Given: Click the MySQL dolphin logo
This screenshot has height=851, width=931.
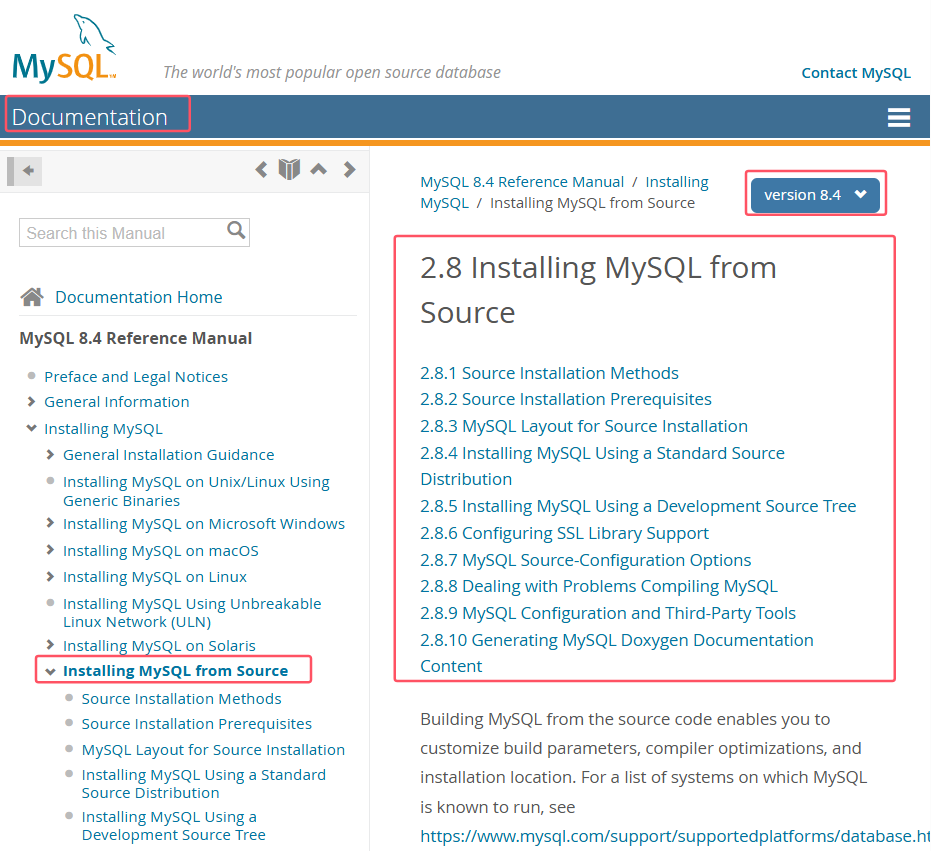Looking at the screenshot, I should [64, 49].
